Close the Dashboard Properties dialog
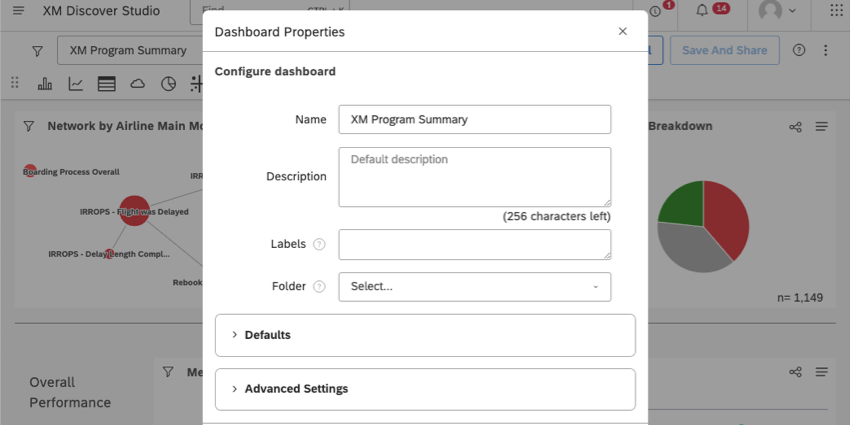This screenshot has width=850, height=425. click(623, 31)
